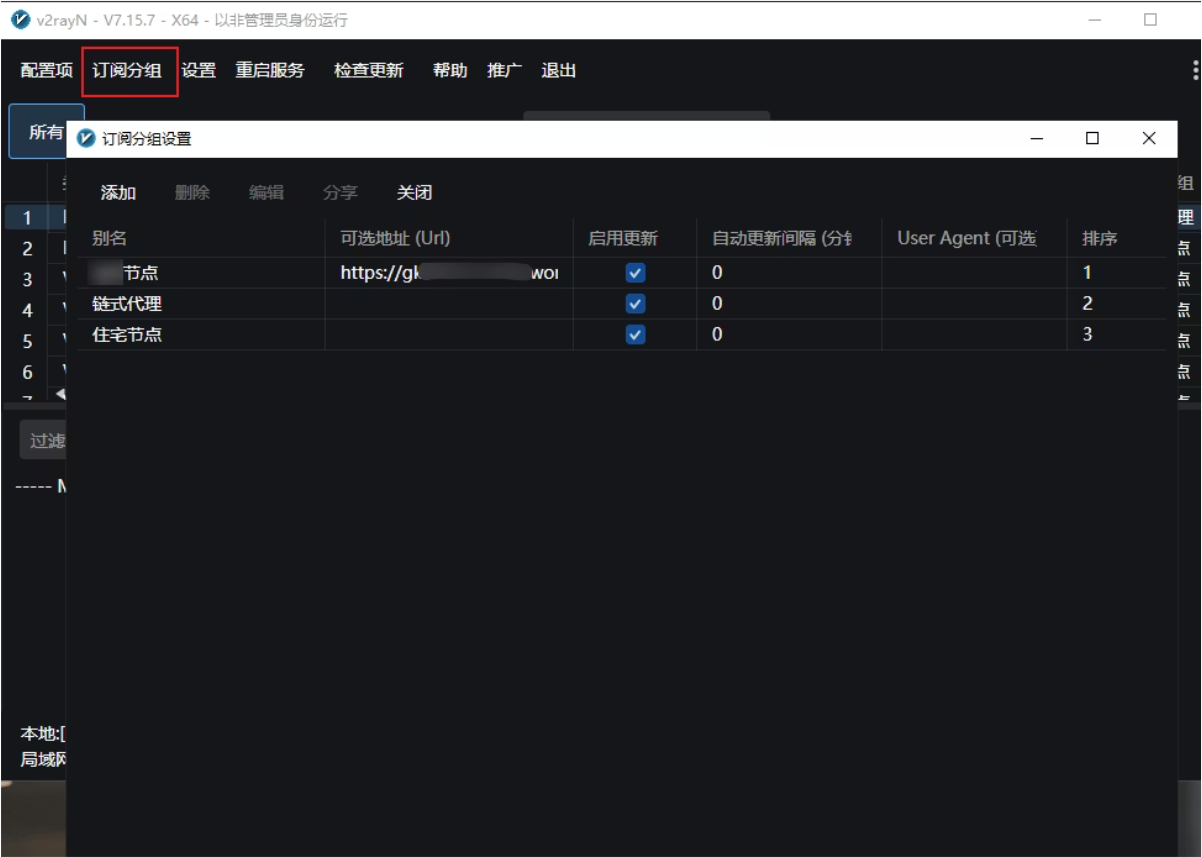Open the 帮助 menu
Viewport: 1202px width, 857px height.
coord(450,71)
